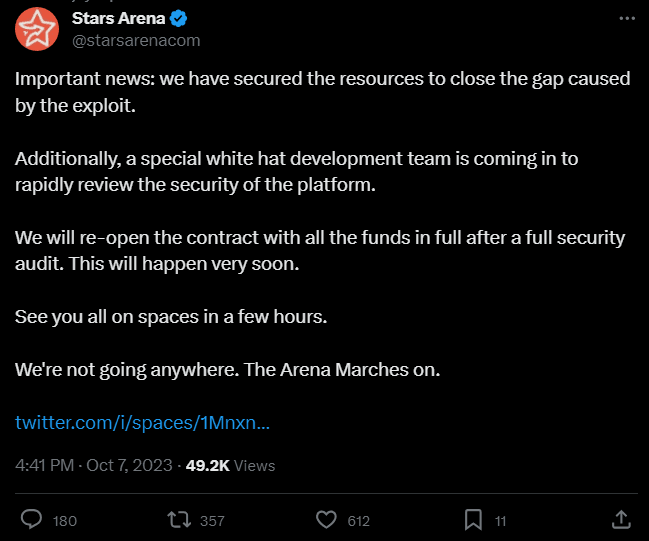Click the 612 likes count

pos(358,521)
